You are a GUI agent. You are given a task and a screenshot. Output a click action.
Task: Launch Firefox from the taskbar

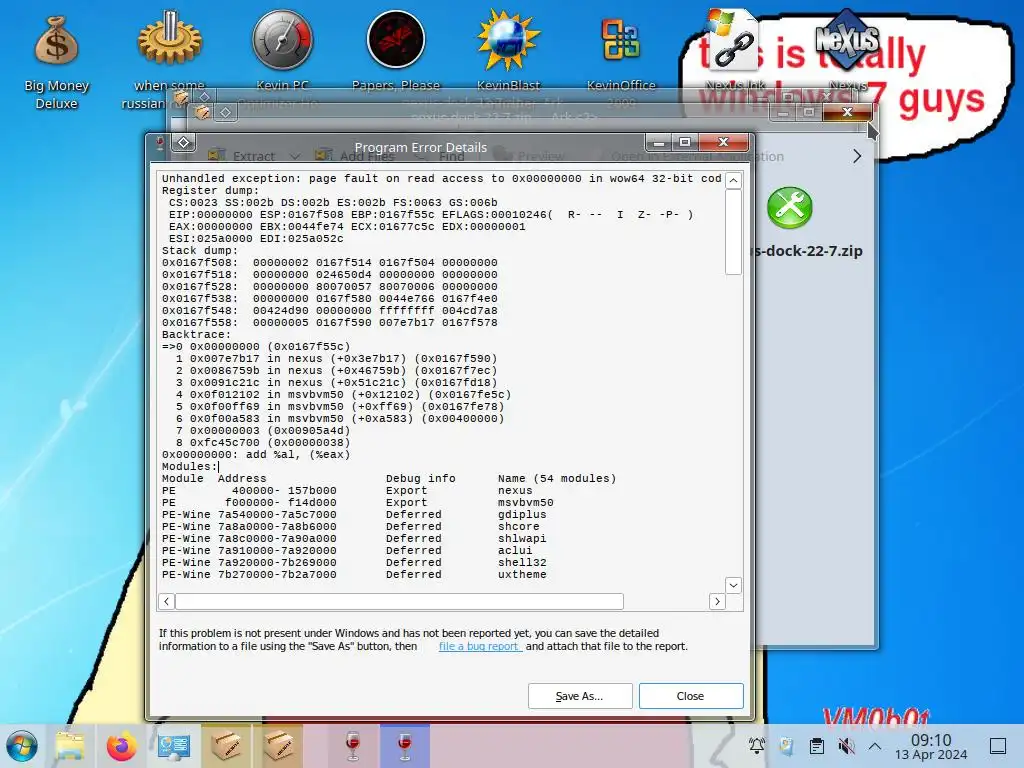(121, 746)
